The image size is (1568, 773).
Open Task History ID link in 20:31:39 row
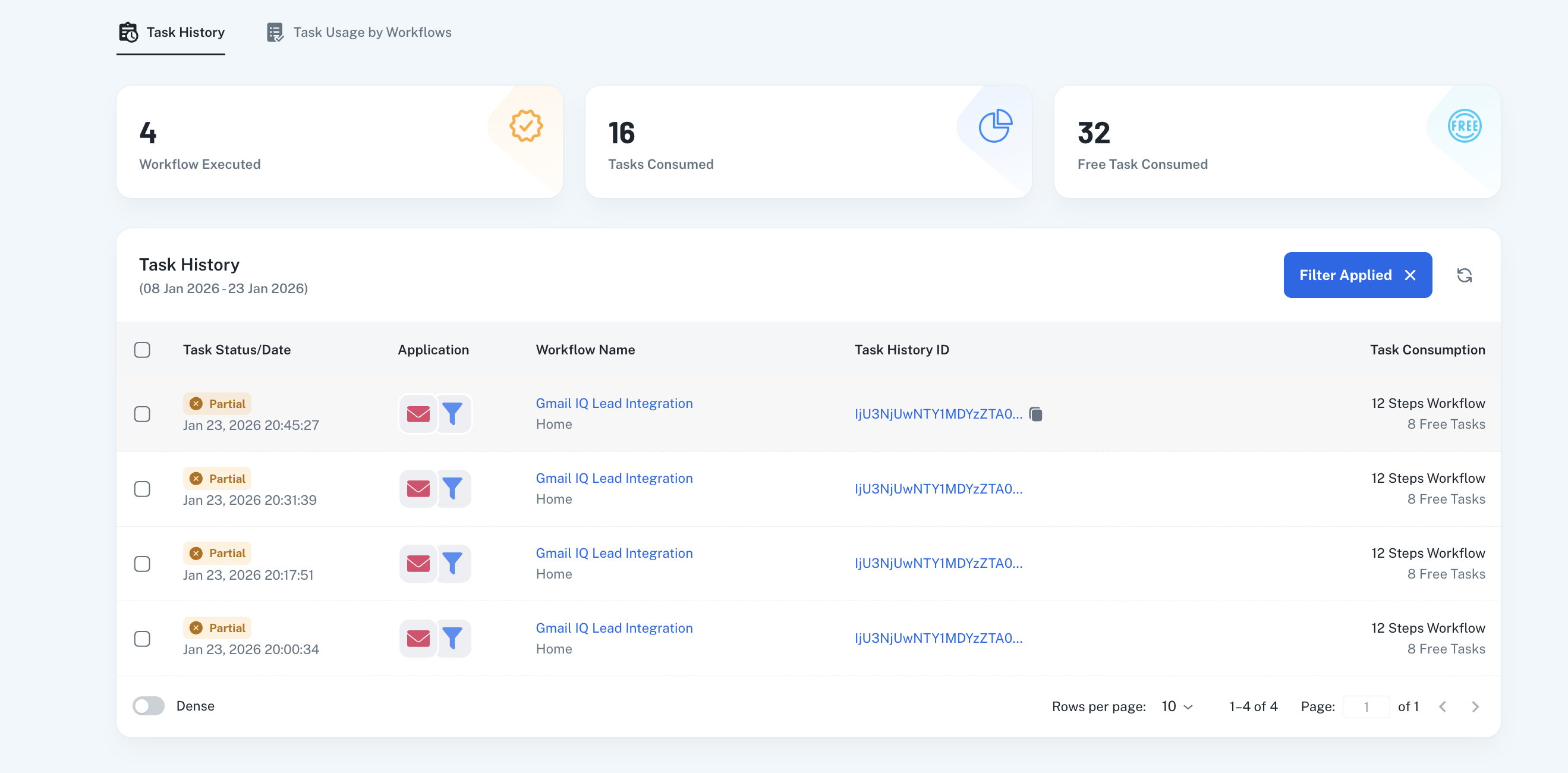tap(938, 489)
